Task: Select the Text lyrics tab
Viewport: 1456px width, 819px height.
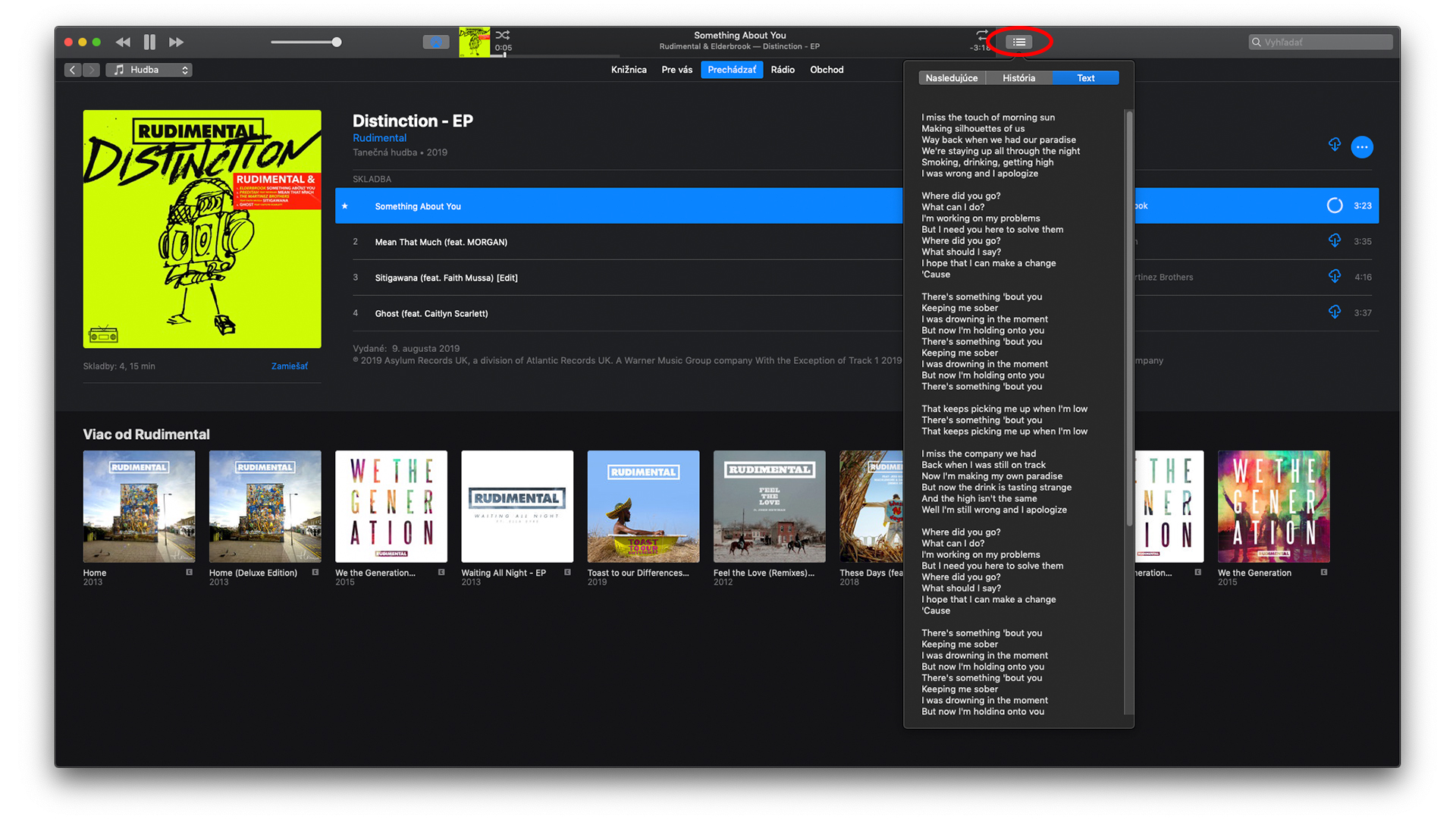Action: 1085,78
